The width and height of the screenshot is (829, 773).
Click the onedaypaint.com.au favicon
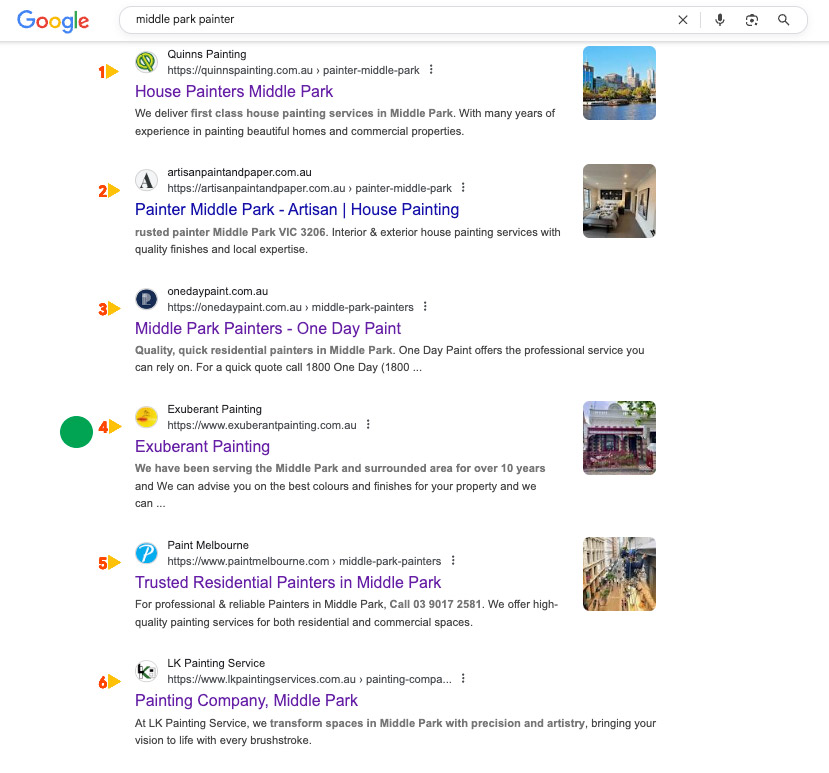pos(146,299)
